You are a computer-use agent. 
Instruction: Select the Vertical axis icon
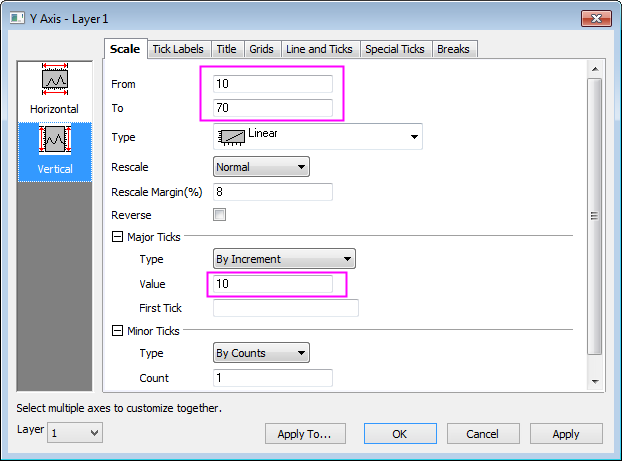(x=54, y=139)
